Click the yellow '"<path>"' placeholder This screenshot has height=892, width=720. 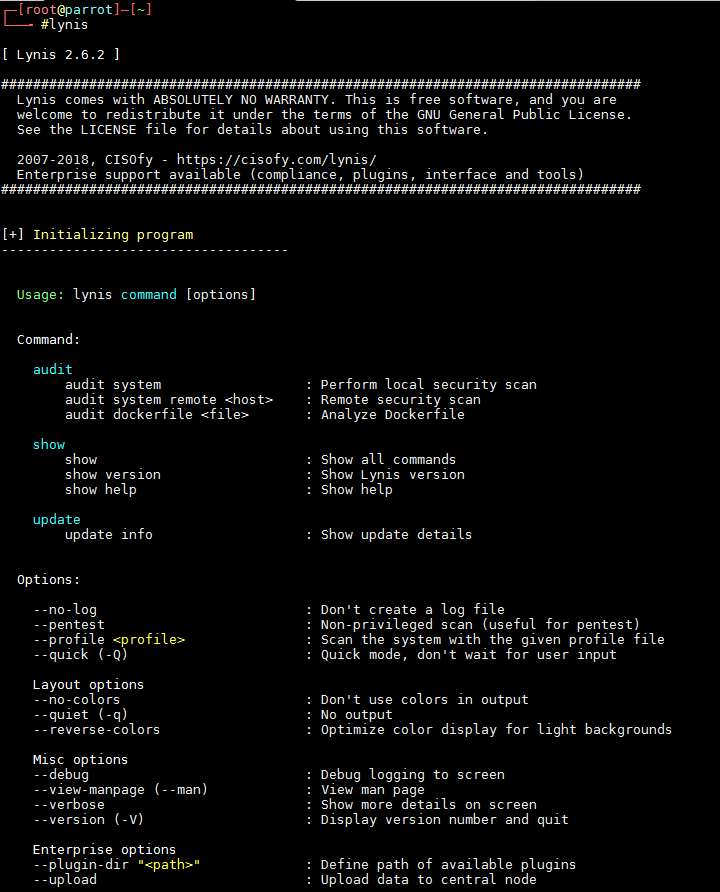coord(169,865)
